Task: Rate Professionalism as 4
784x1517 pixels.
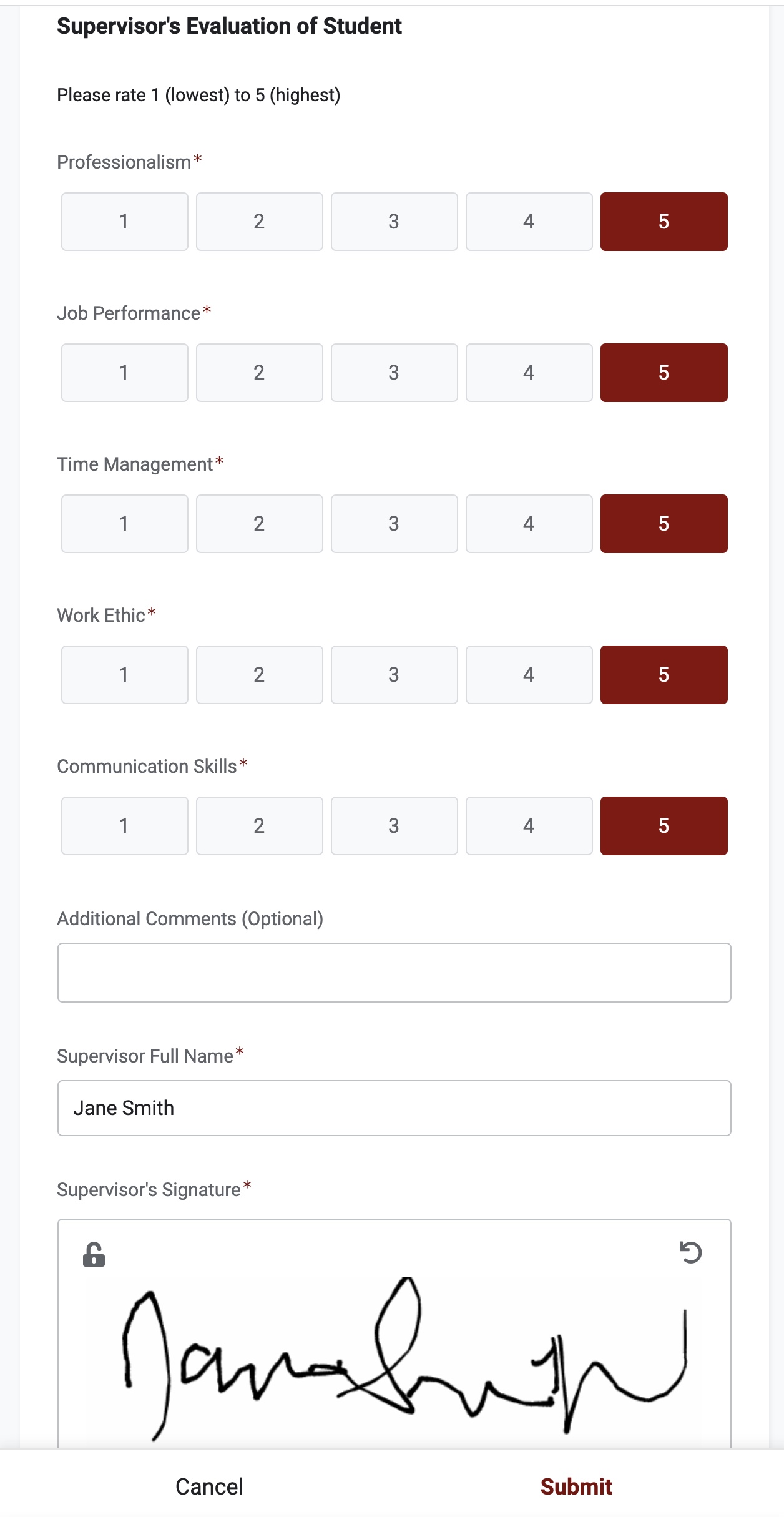Action: 529,222
